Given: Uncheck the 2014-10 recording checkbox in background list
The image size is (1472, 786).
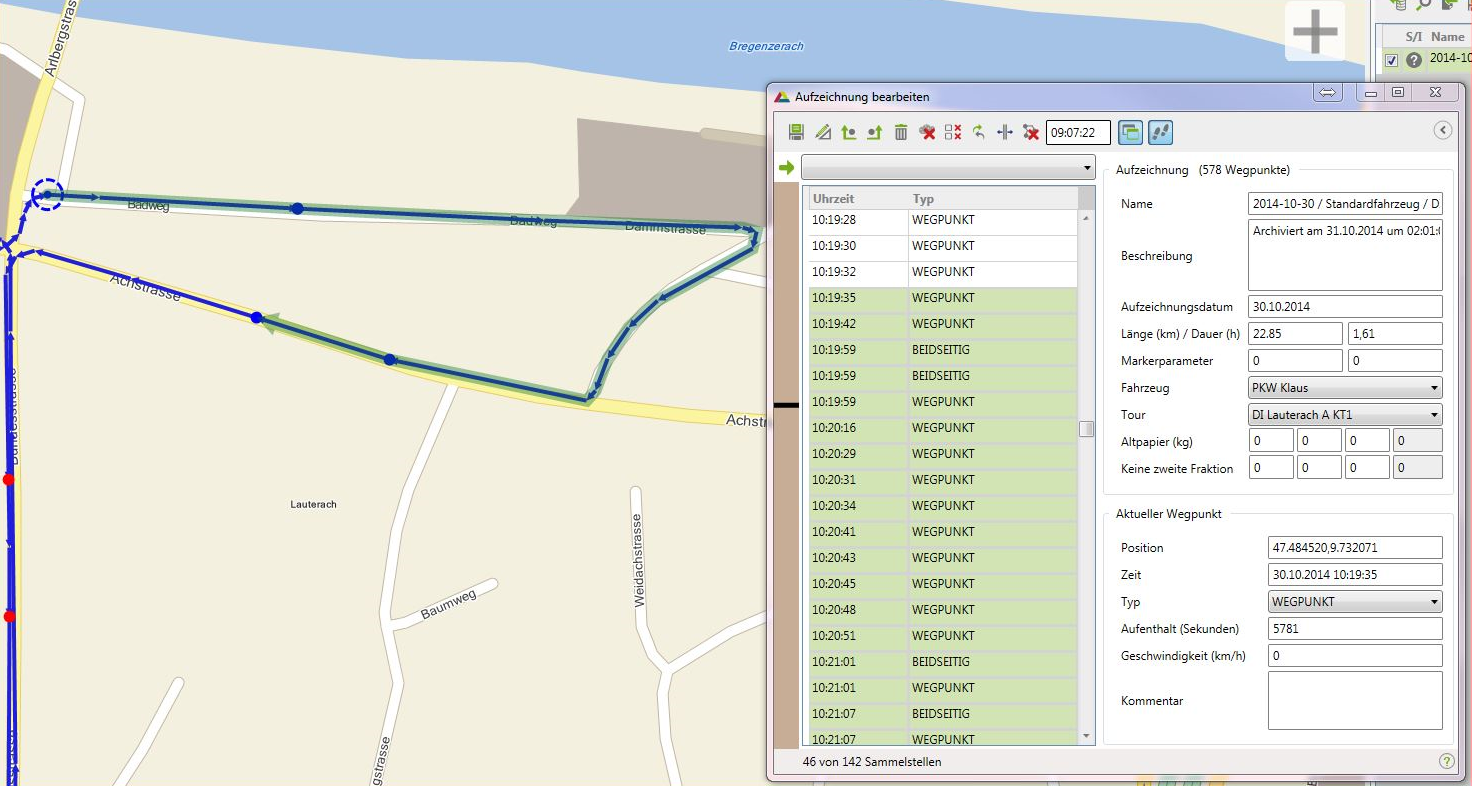Looking at the screenshot, I should [x=1391, y=60].
